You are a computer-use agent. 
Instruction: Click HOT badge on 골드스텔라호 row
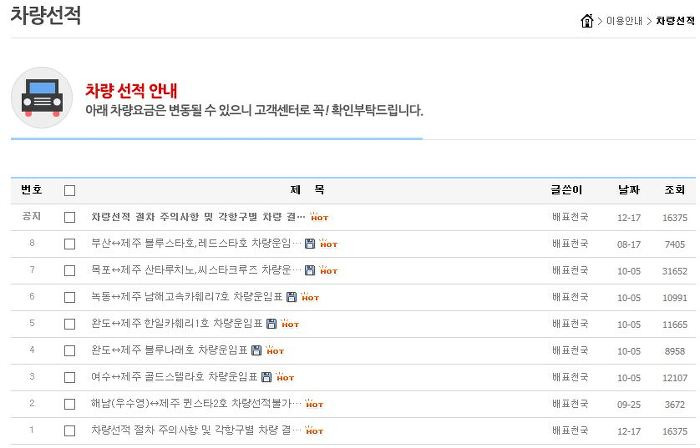(285, 377)
